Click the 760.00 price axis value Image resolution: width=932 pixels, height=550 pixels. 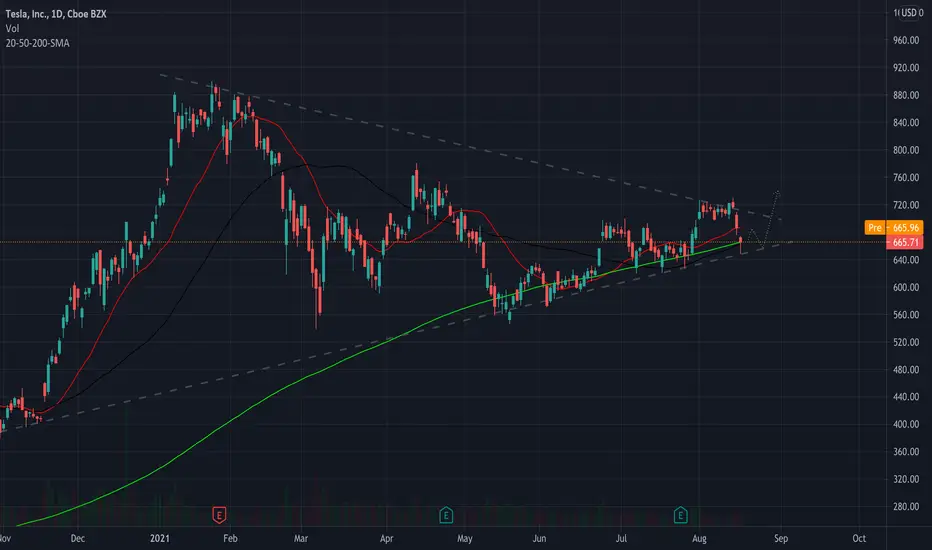(906, 177)
